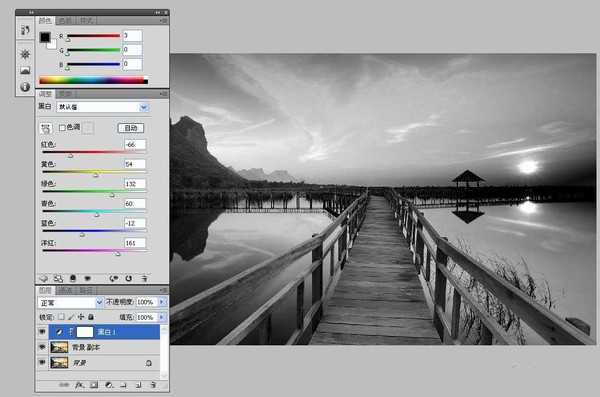The height and width of the screenshot is (397, 600).
Task: Select the 调整 adjustments panel tab
Action: (x=46, y=94)
